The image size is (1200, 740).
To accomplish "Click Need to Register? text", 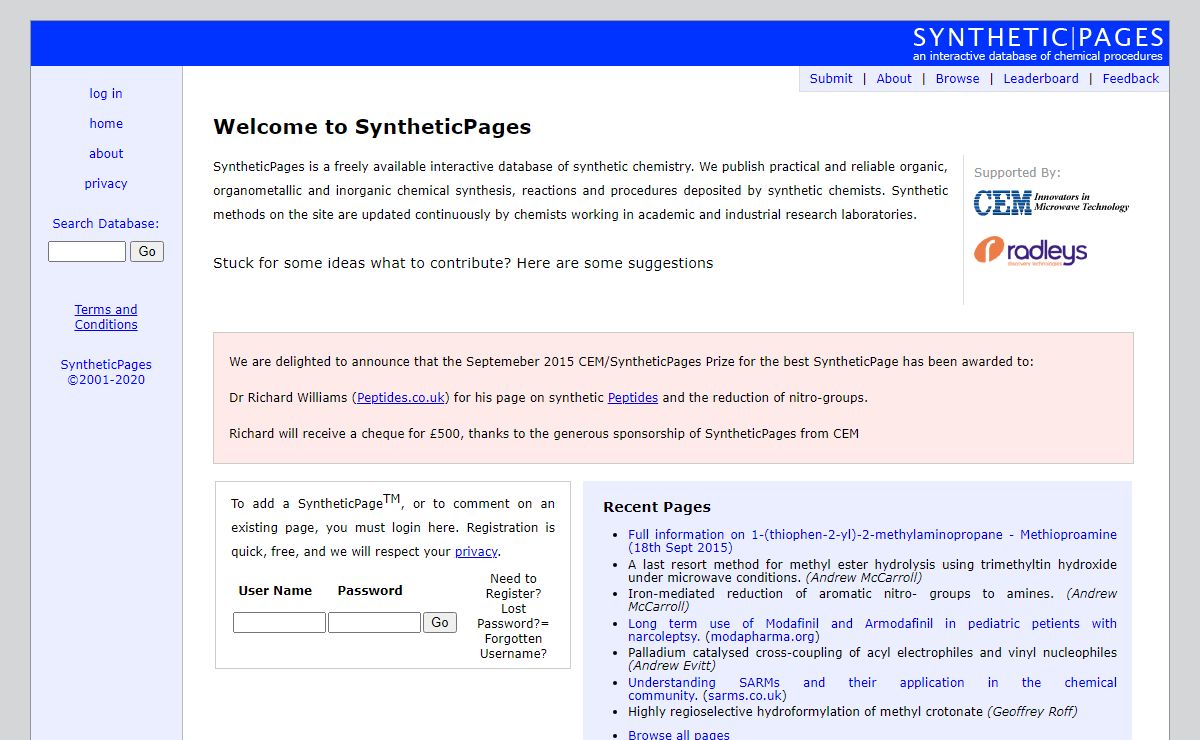I will [513, 586].
